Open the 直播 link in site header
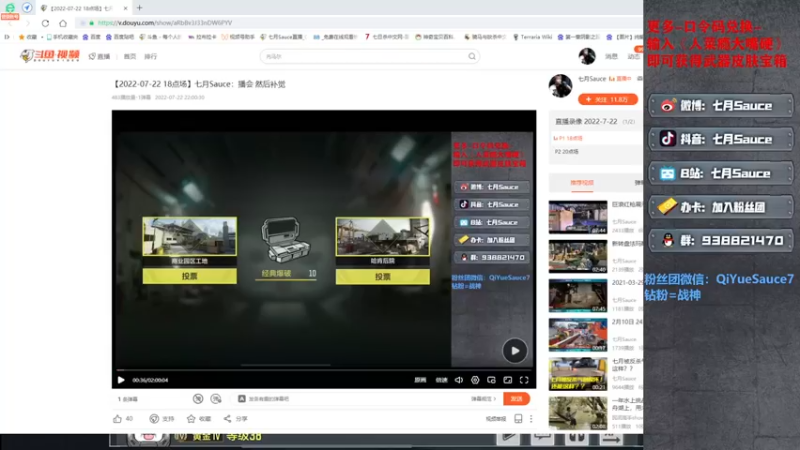The height and width of the screenshot is (450, 800). click(99, 57)
